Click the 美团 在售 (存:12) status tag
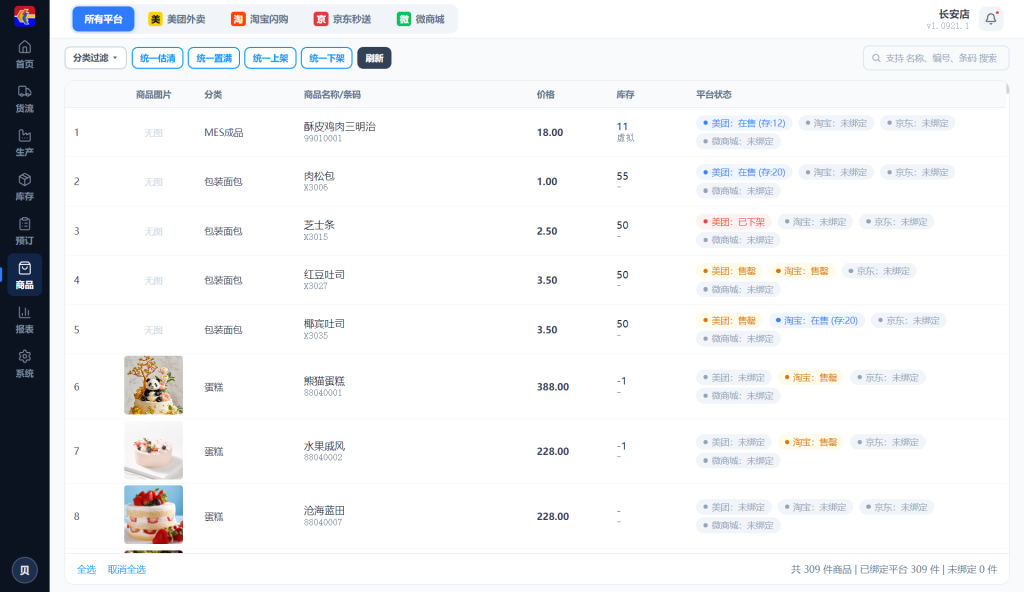The width and height of the screenshot is (1024, 592). click(744, 123)
